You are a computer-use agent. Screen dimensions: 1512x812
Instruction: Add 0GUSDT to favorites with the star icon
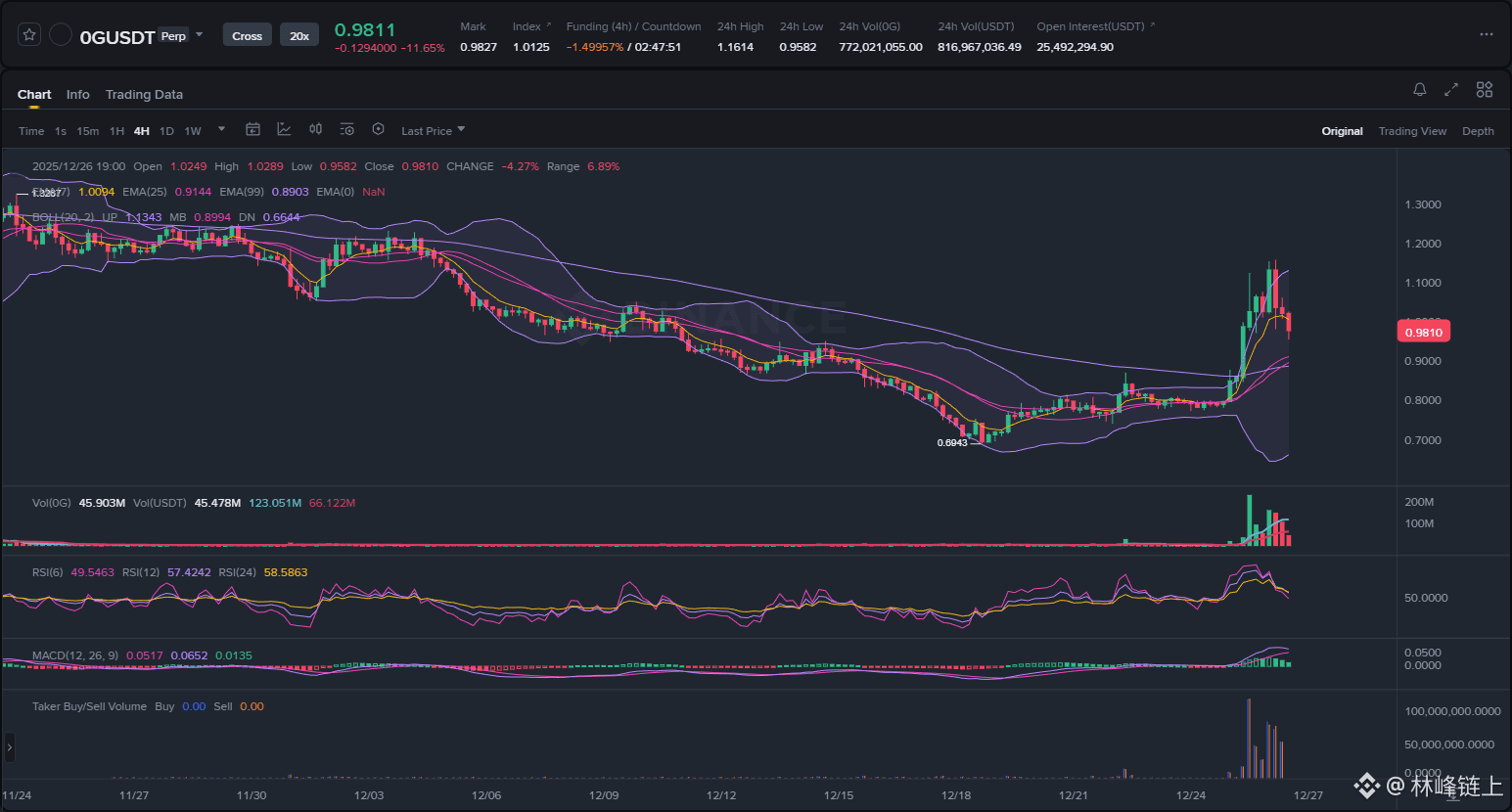pyautogui.click(x=29, y=35)
